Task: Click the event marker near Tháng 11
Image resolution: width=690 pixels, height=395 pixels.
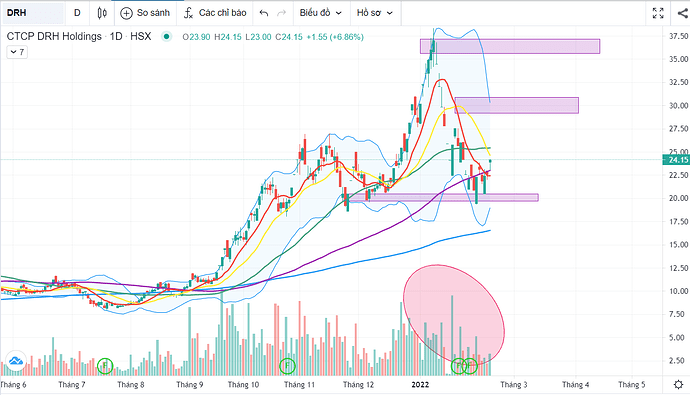Action: pos(287,366)
